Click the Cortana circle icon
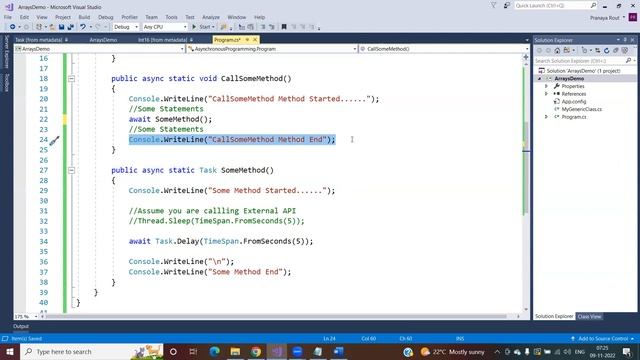 [x=173, y=351]
